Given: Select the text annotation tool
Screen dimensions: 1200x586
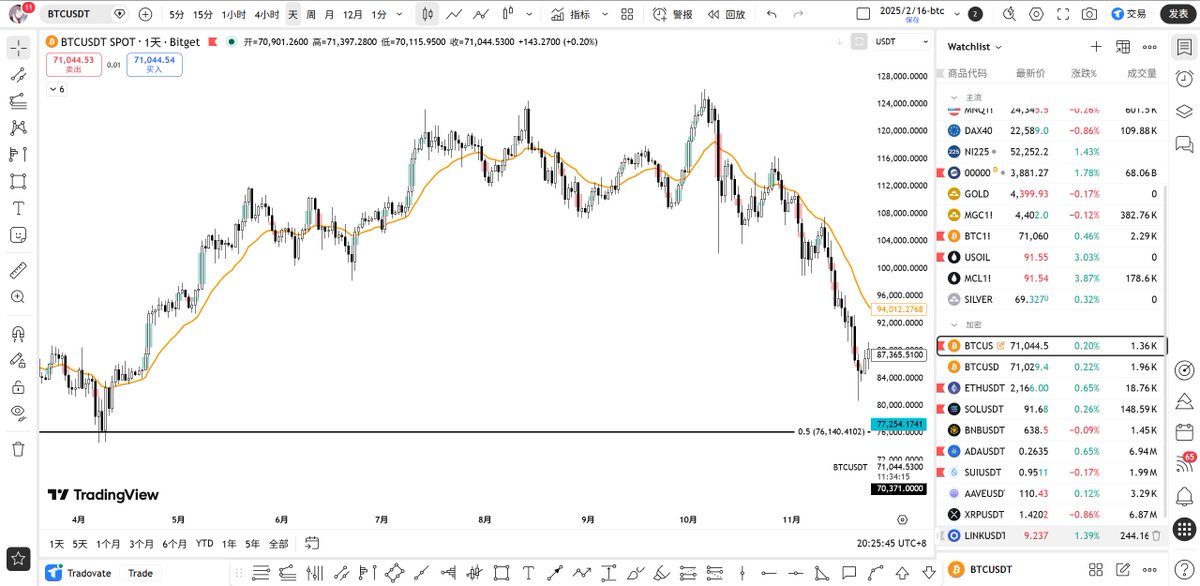Looking at the screenshot, I should tap(18, 208).
